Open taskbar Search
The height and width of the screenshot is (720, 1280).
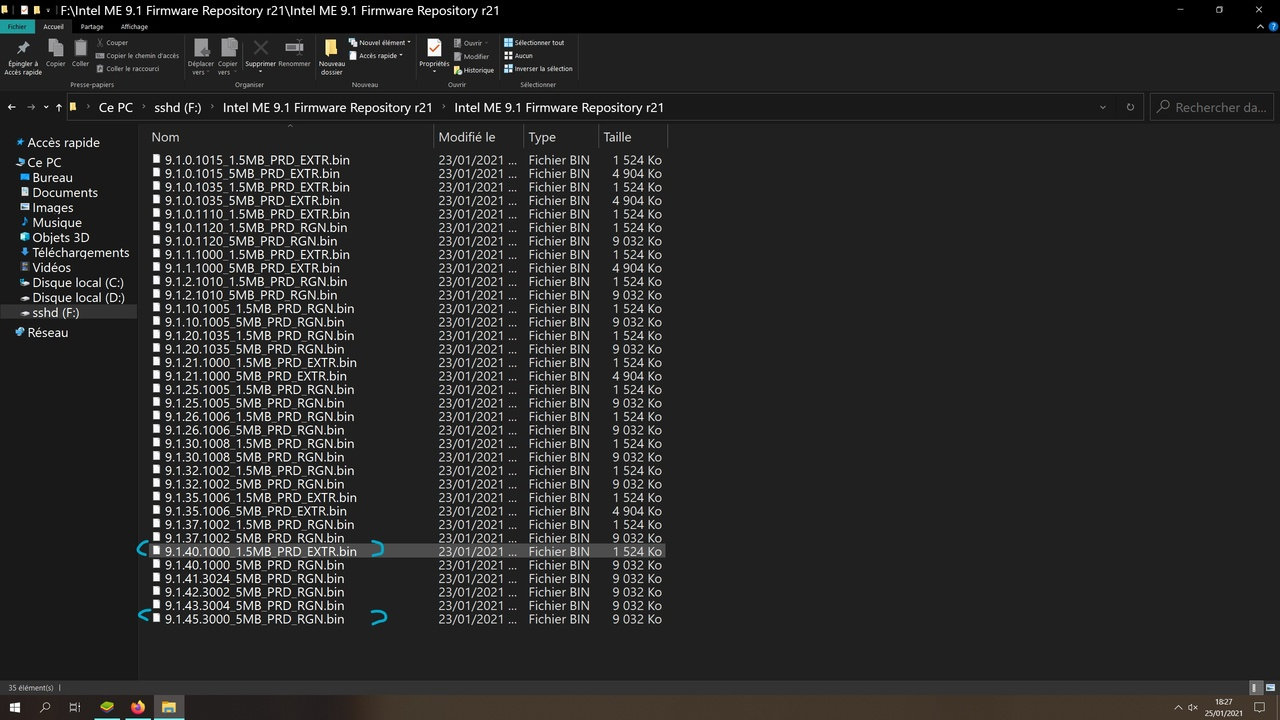pos(45,707)
